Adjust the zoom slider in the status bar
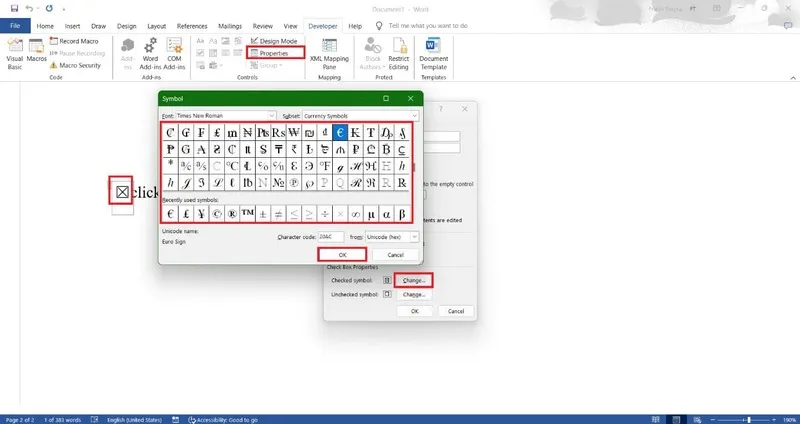800x424 pixels. [748, 420]
